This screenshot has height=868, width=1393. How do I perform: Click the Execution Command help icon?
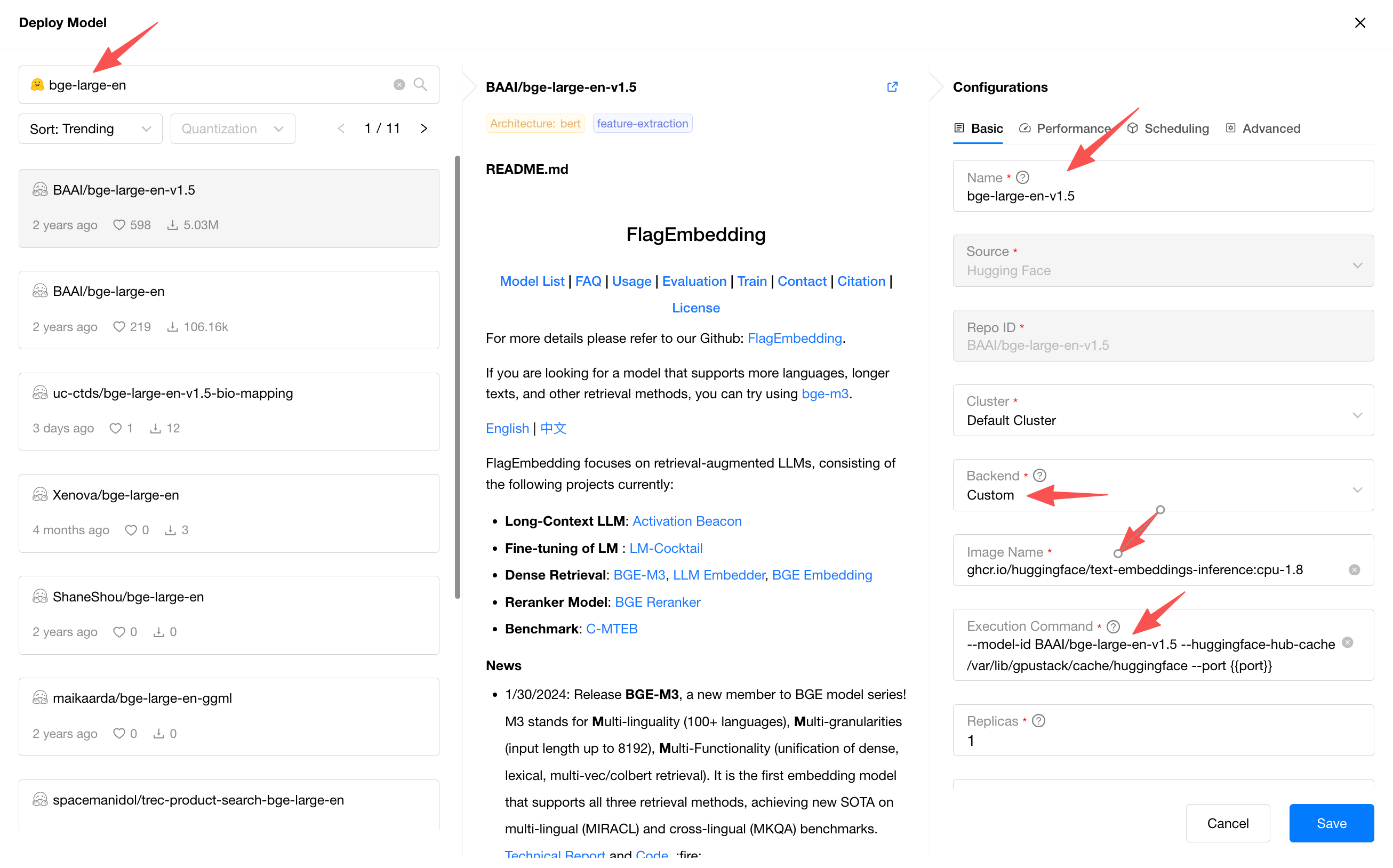[1113, 626]
